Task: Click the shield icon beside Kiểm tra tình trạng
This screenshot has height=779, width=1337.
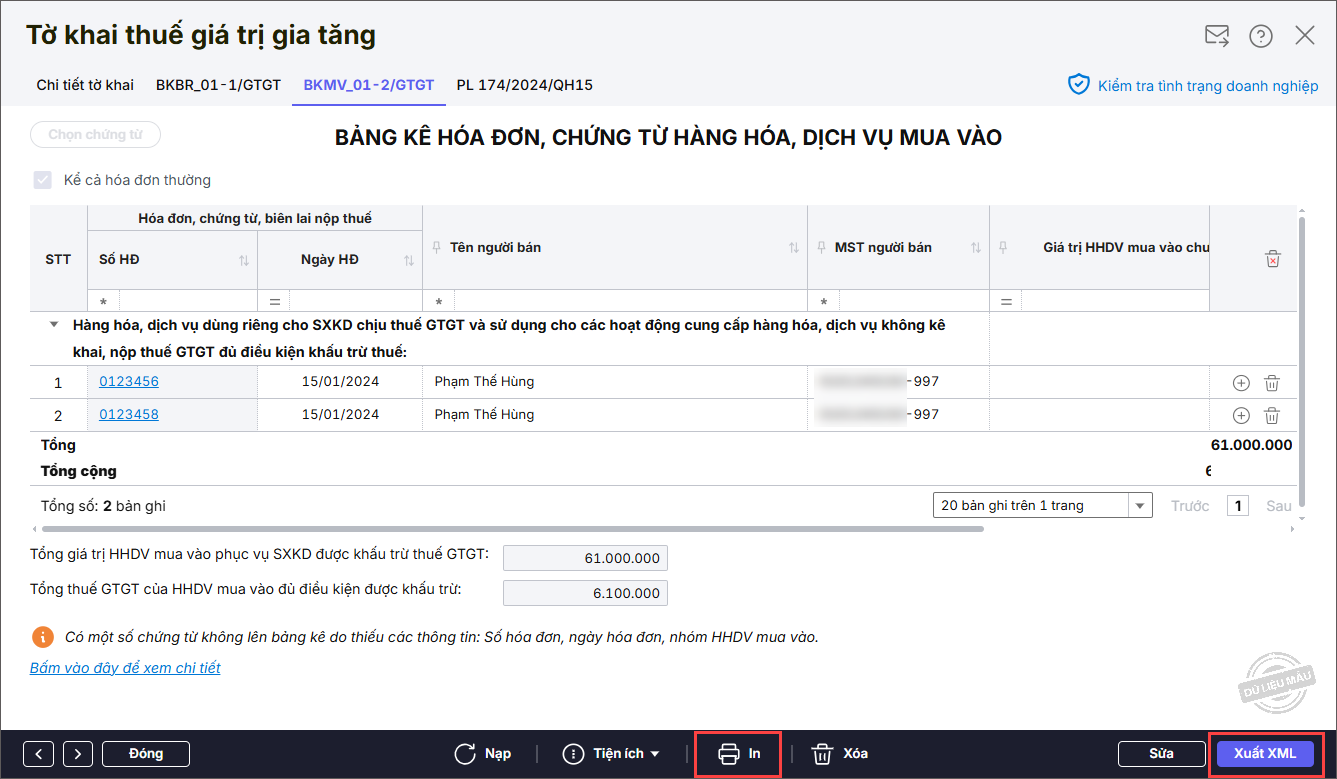Action: (x=1079, y=84)
